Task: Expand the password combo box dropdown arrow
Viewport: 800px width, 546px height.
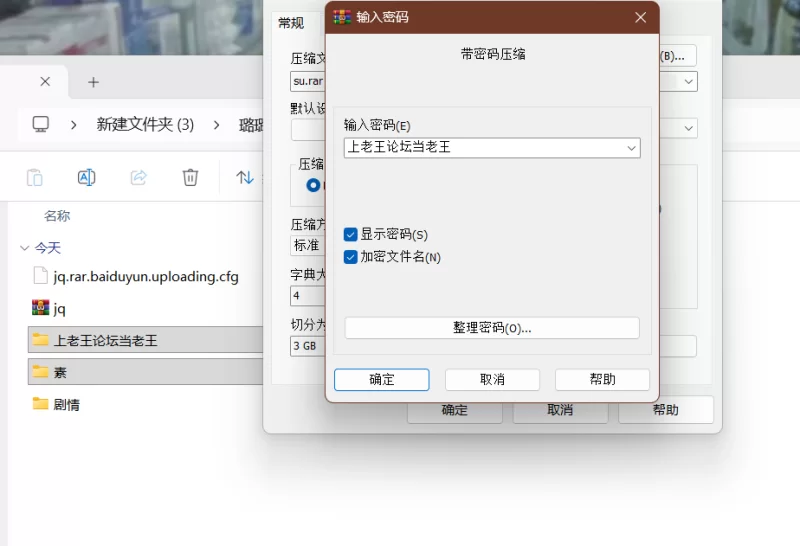Action: [631, 148]
